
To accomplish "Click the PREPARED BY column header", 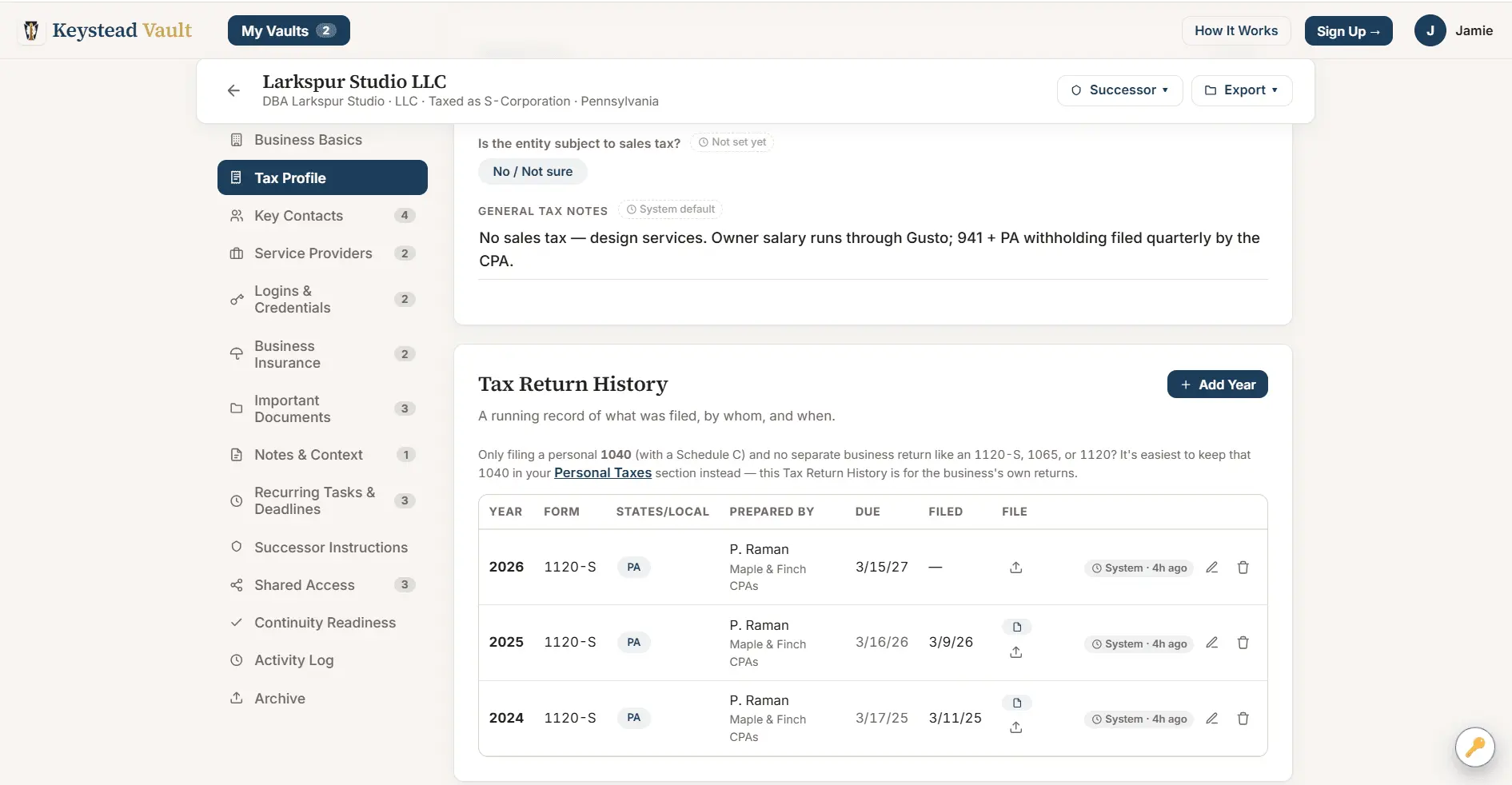I will point(772,512).
